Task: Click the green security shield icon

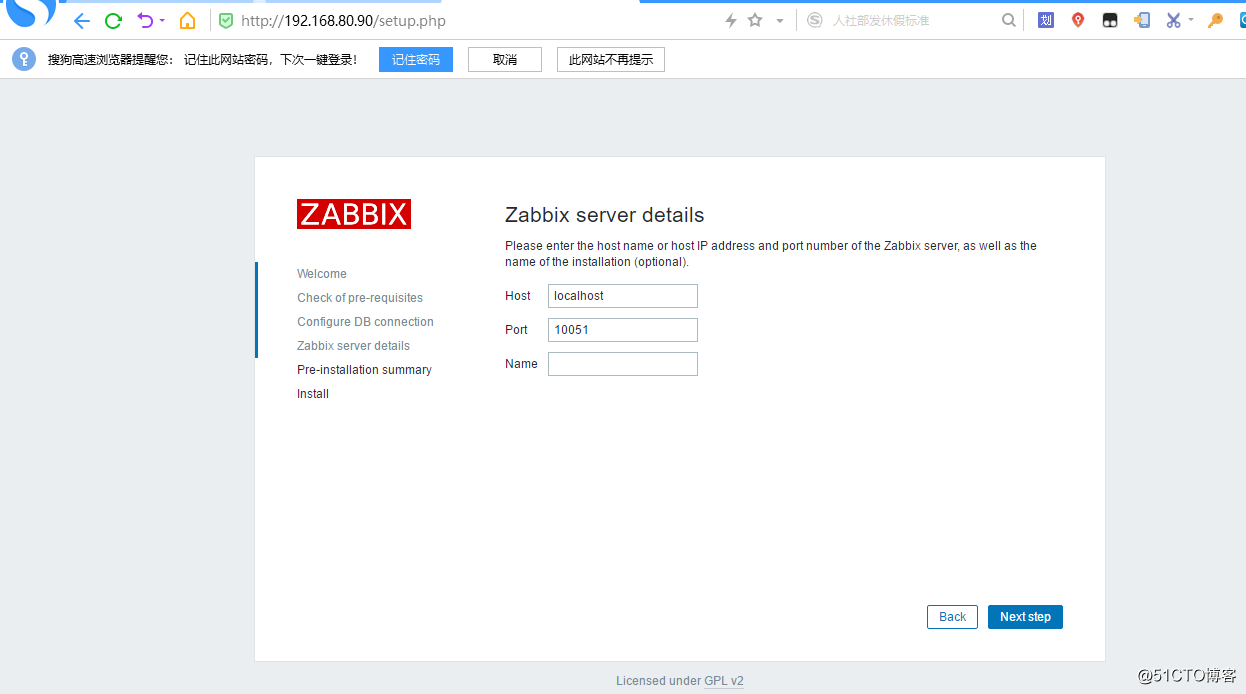Action: point(226,21)
